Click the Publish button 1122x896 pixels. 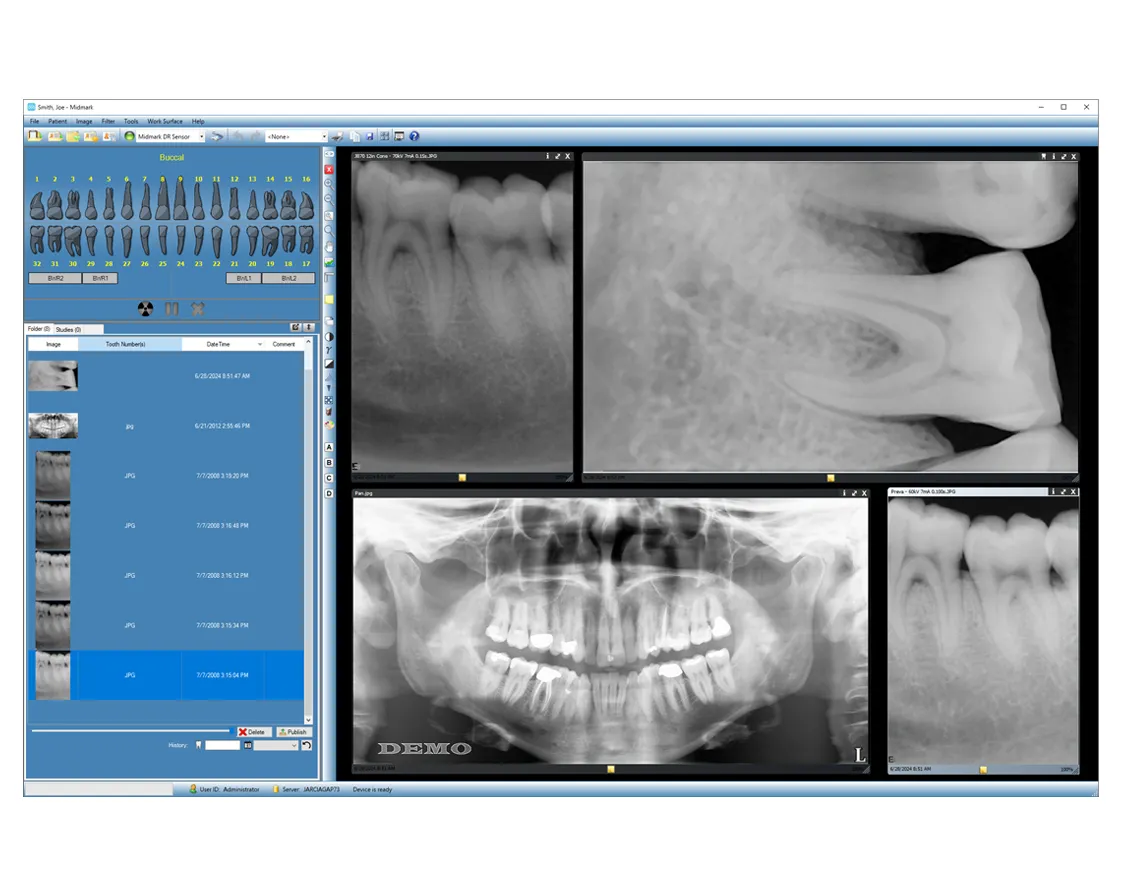293,731
